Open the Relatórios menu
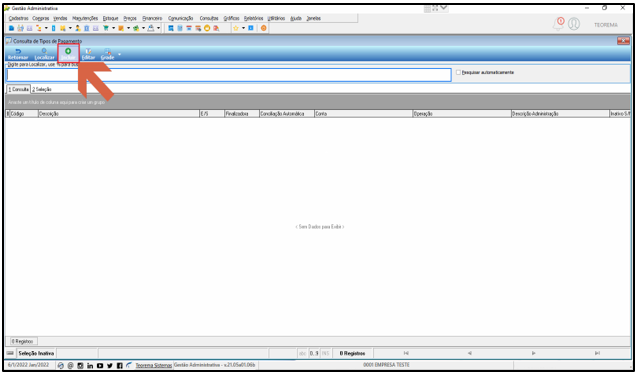Viewport: 639px width, 375px height. [253, 18]
